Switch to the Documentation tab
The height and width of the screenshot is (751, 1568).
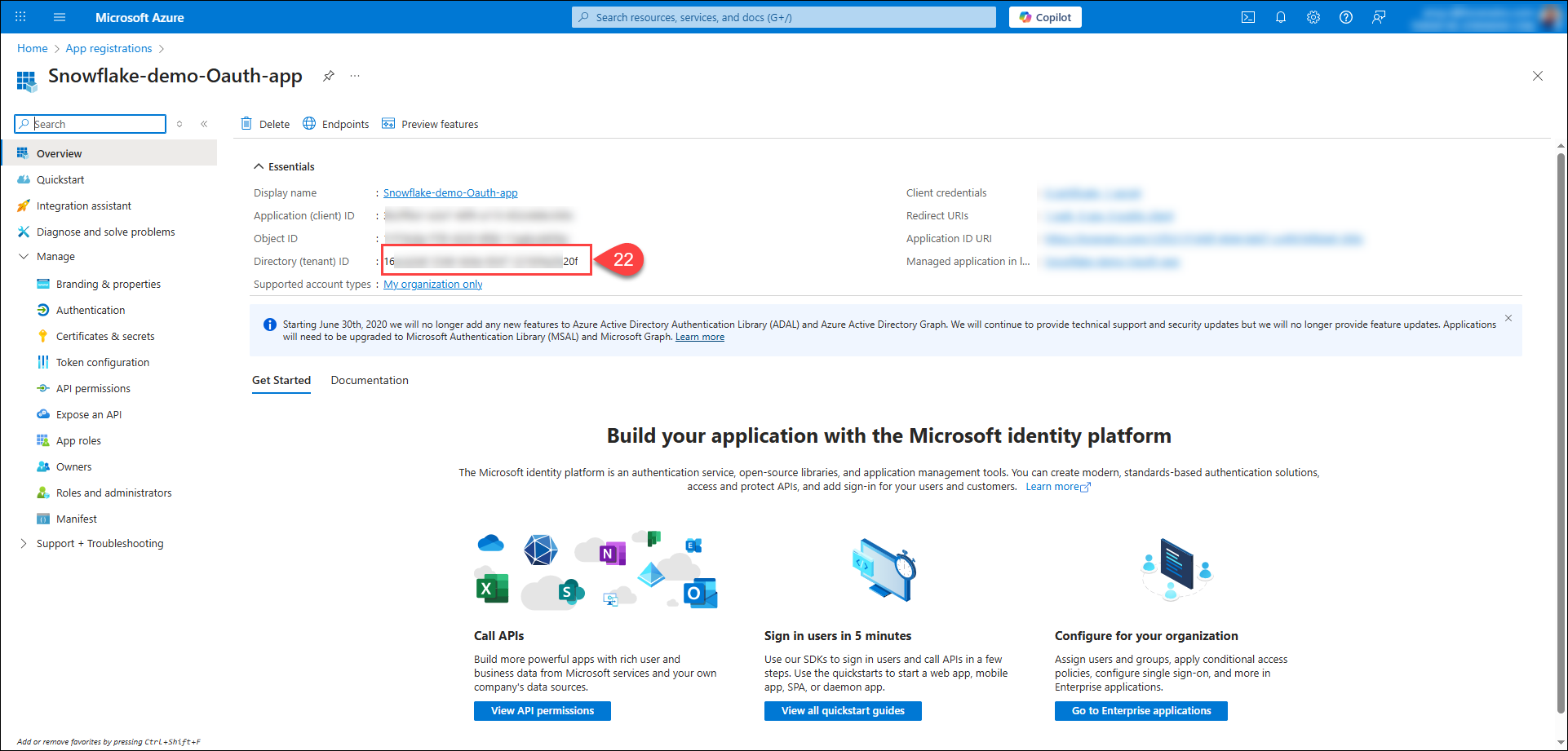click(x=370, y=380)
